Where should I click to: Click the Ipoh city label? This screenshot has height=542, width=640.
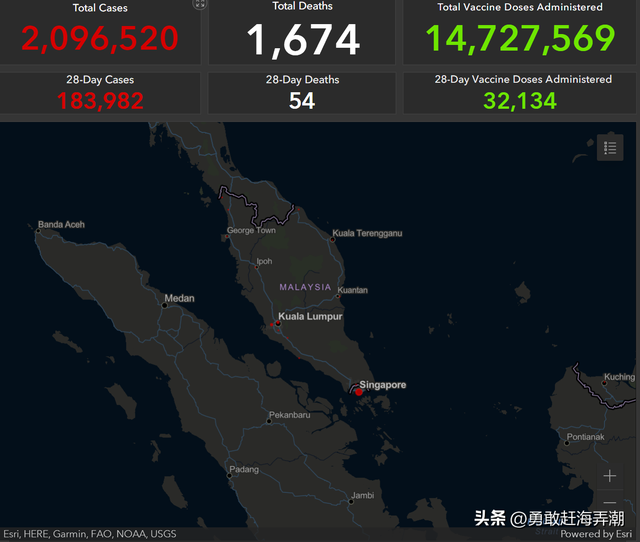[x=264, y=261]
